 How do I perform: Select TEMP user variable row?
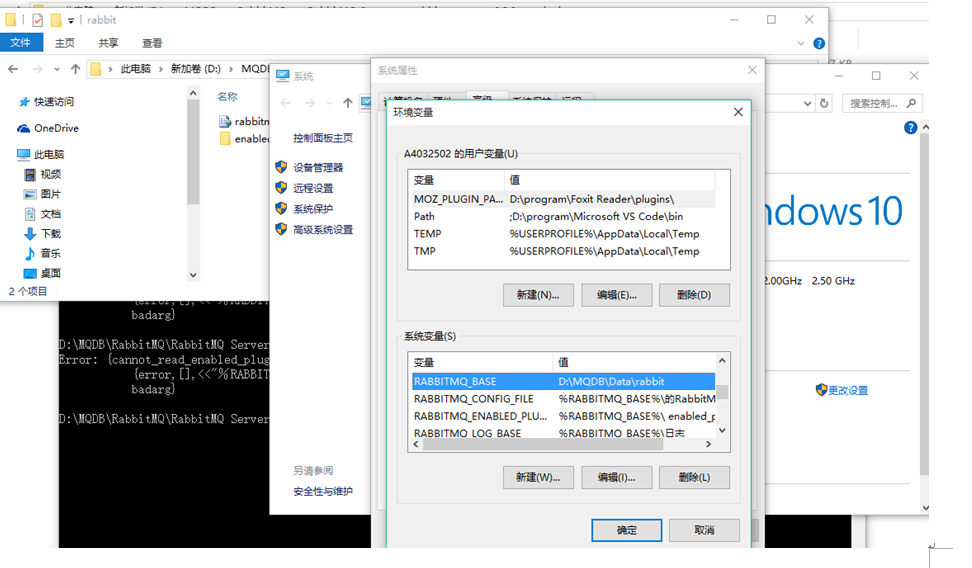(x=563, y=234)
